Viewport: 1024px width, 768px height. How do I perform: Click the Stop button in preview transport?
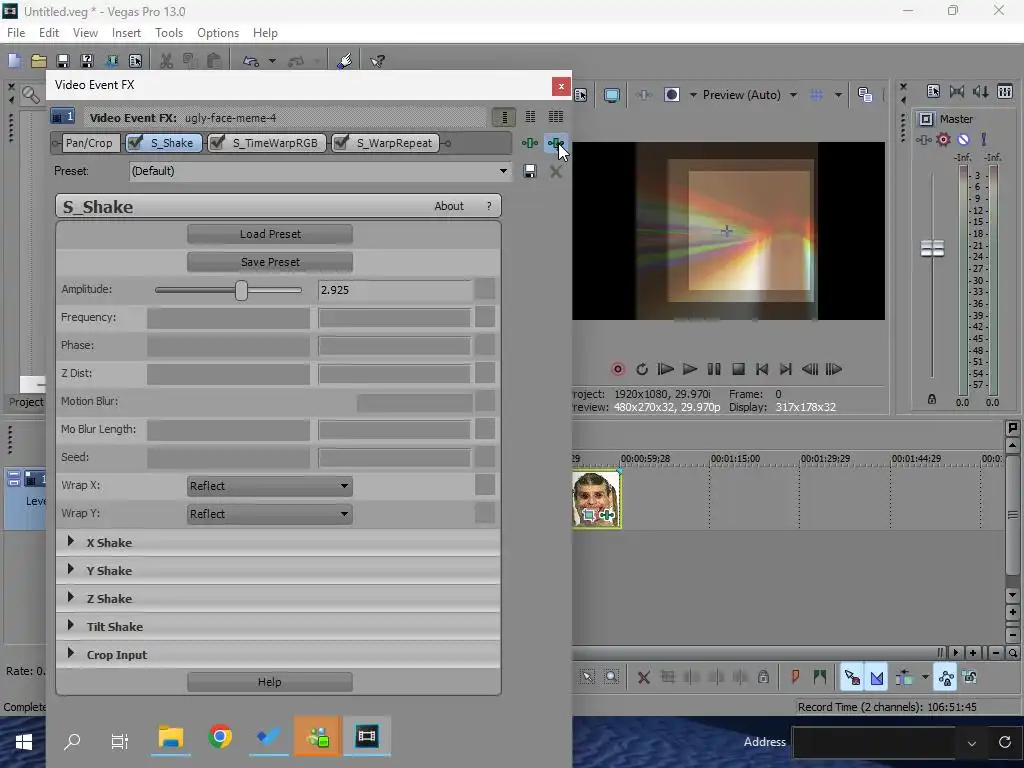738,370
